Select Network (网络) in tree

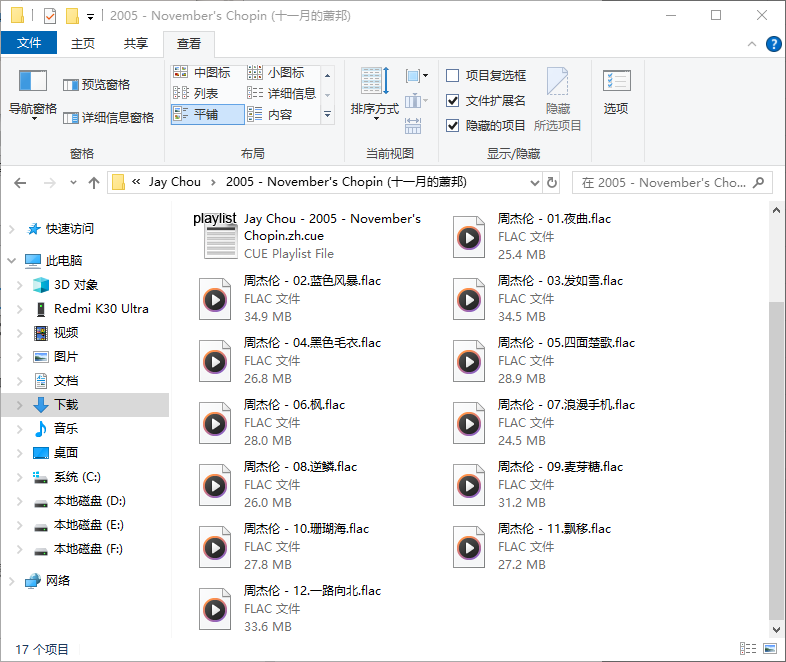pyautogui.click(x=58, y=581)
